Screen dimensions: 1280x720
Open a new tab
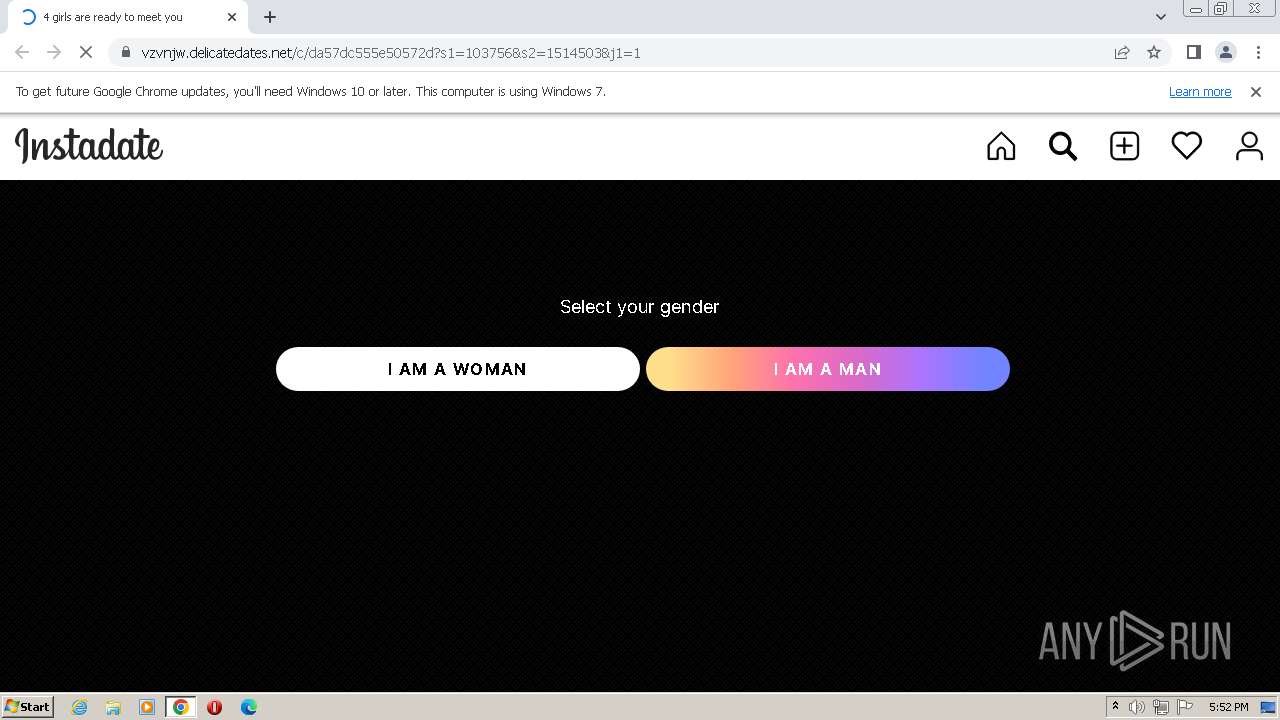[x=270, y=17]
